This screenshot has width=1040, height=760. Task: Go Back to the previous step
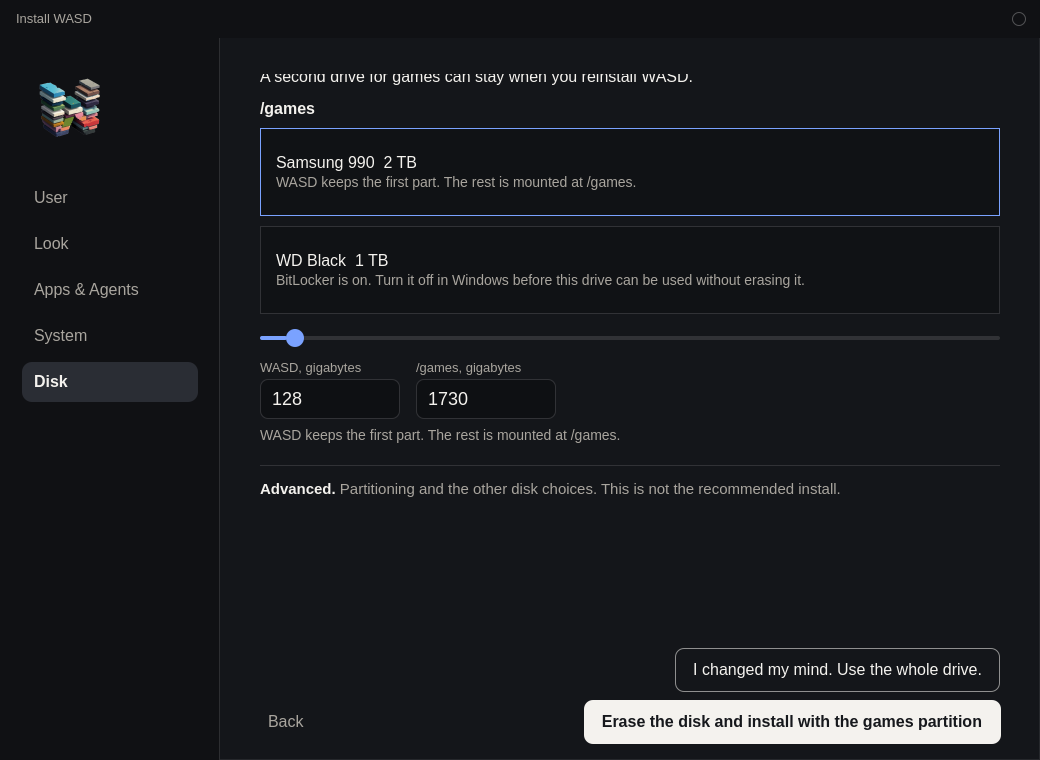(285, 722)
